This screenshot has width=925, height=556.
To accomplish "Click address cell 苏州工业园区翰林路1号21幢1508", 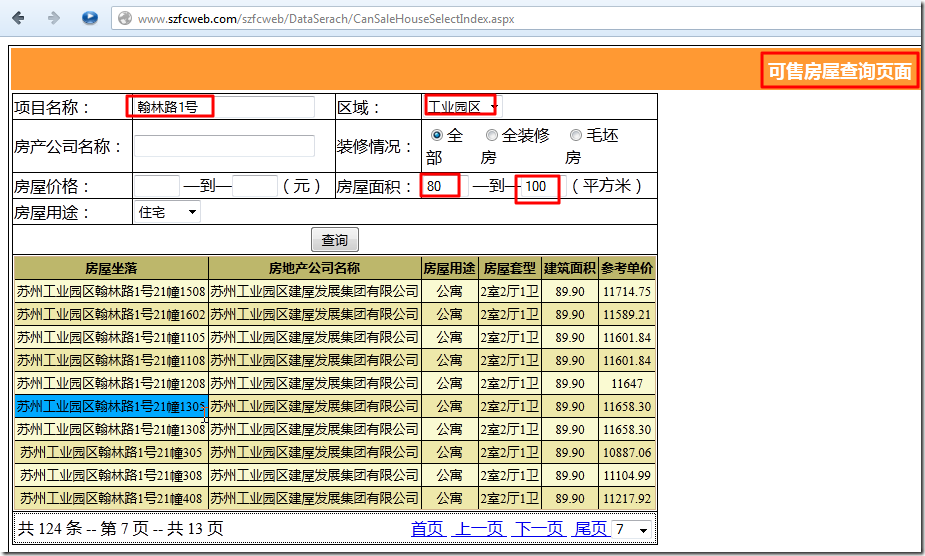I will (x=111, y=292).
